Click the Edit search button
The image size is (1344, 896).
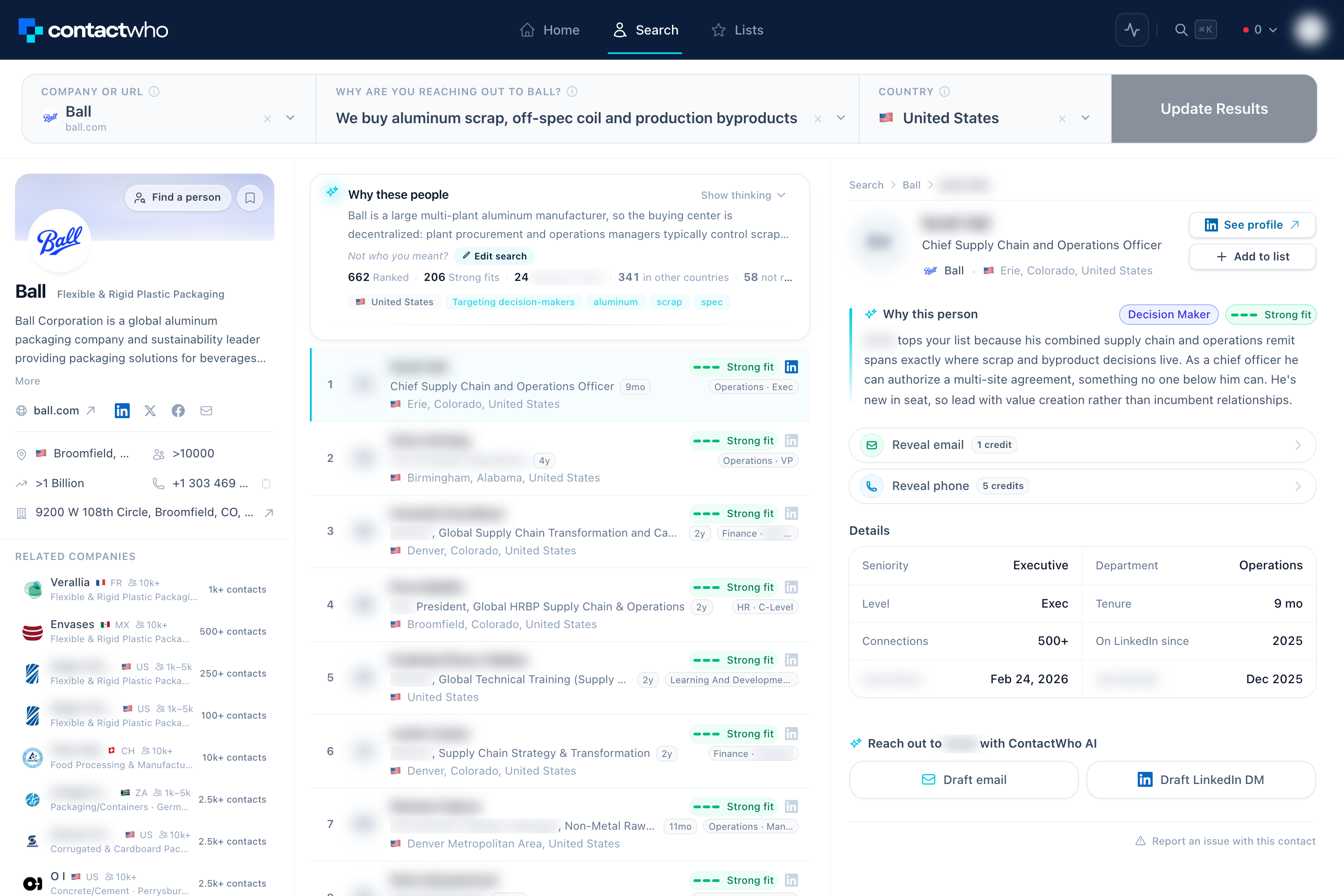pyautogui.click(x=494, y=256)
